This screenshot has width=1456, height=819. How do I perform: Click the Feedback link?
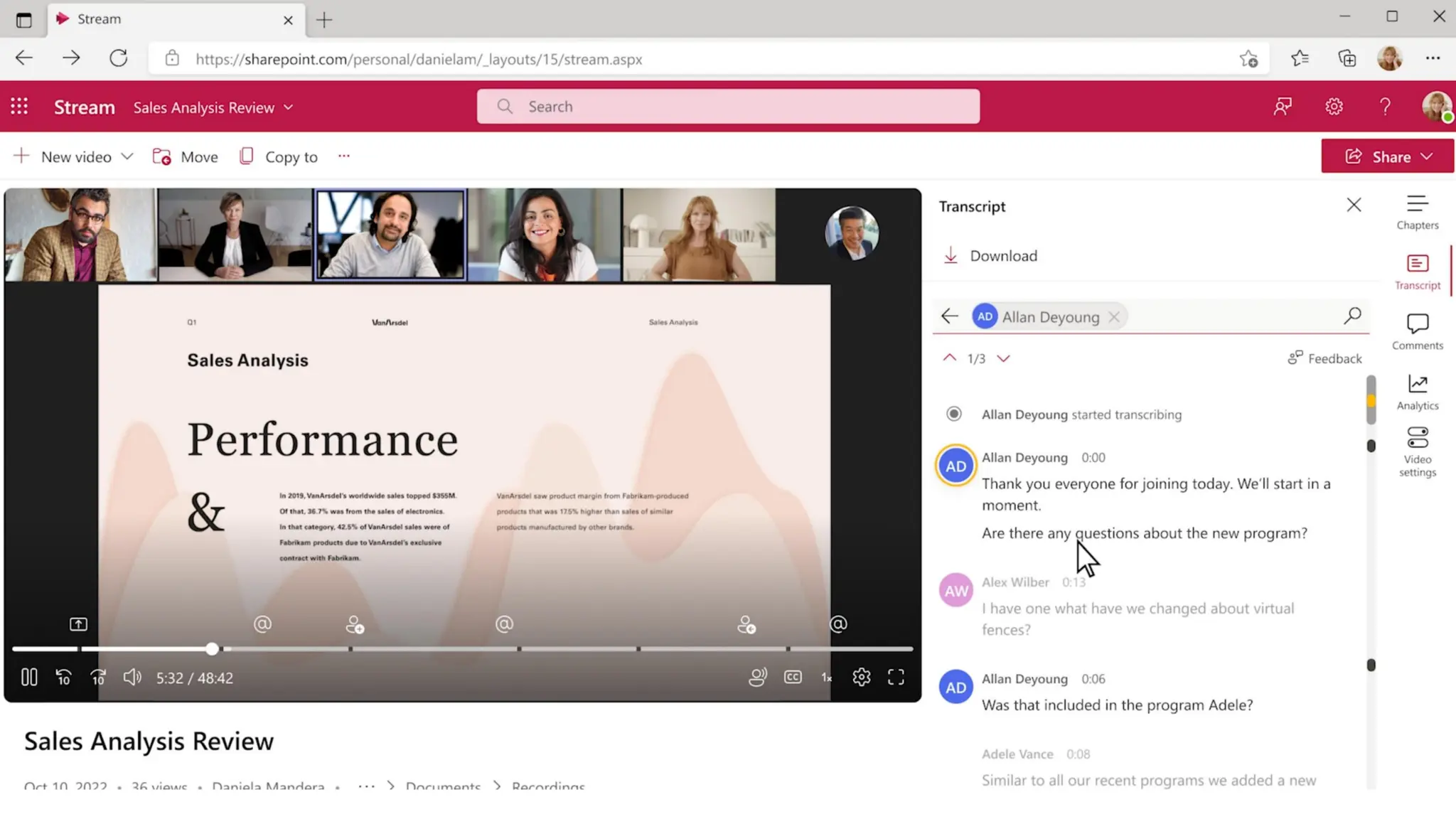pos(1325,358)
